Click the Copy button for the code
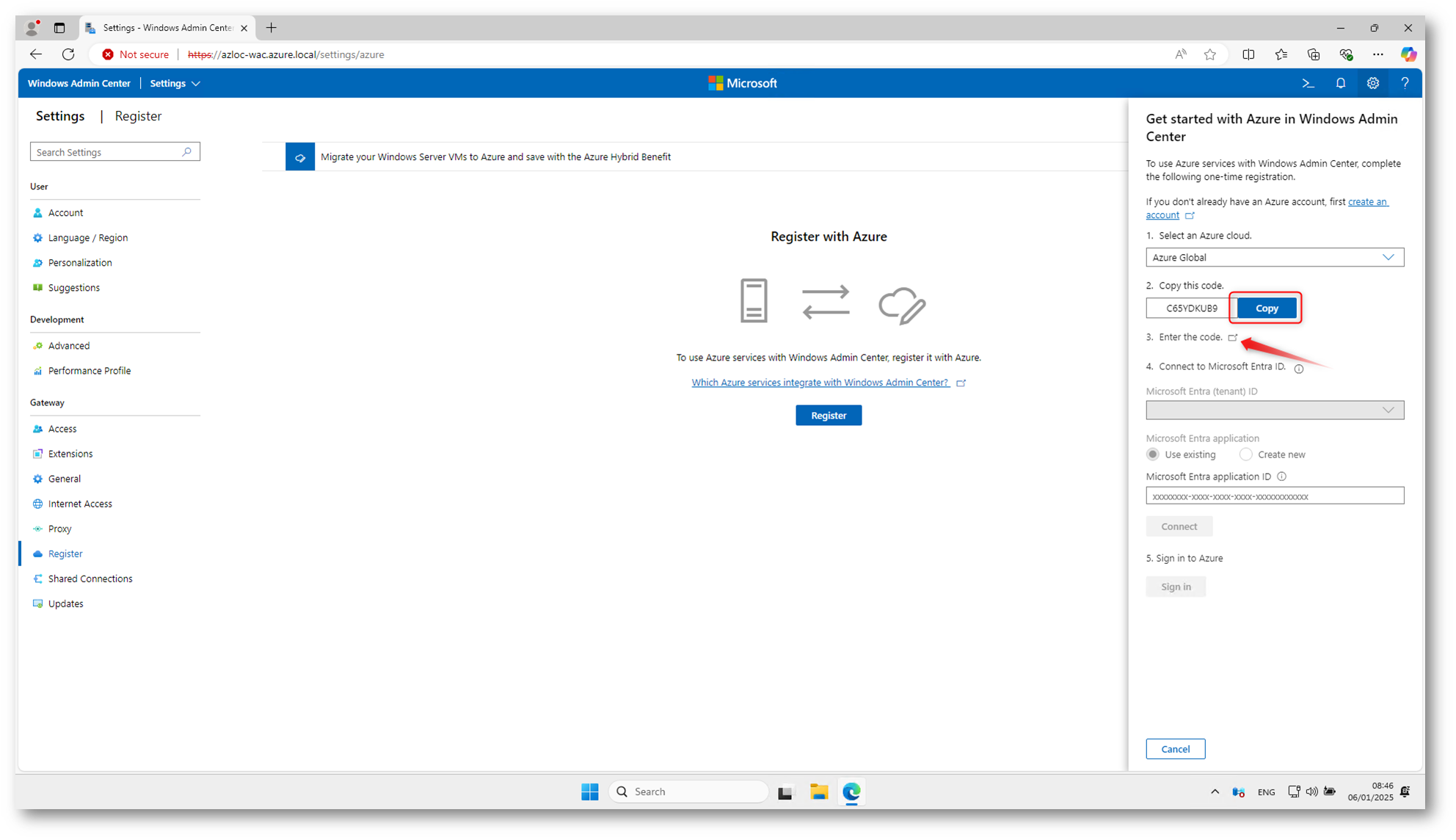 coord(1266,308)
